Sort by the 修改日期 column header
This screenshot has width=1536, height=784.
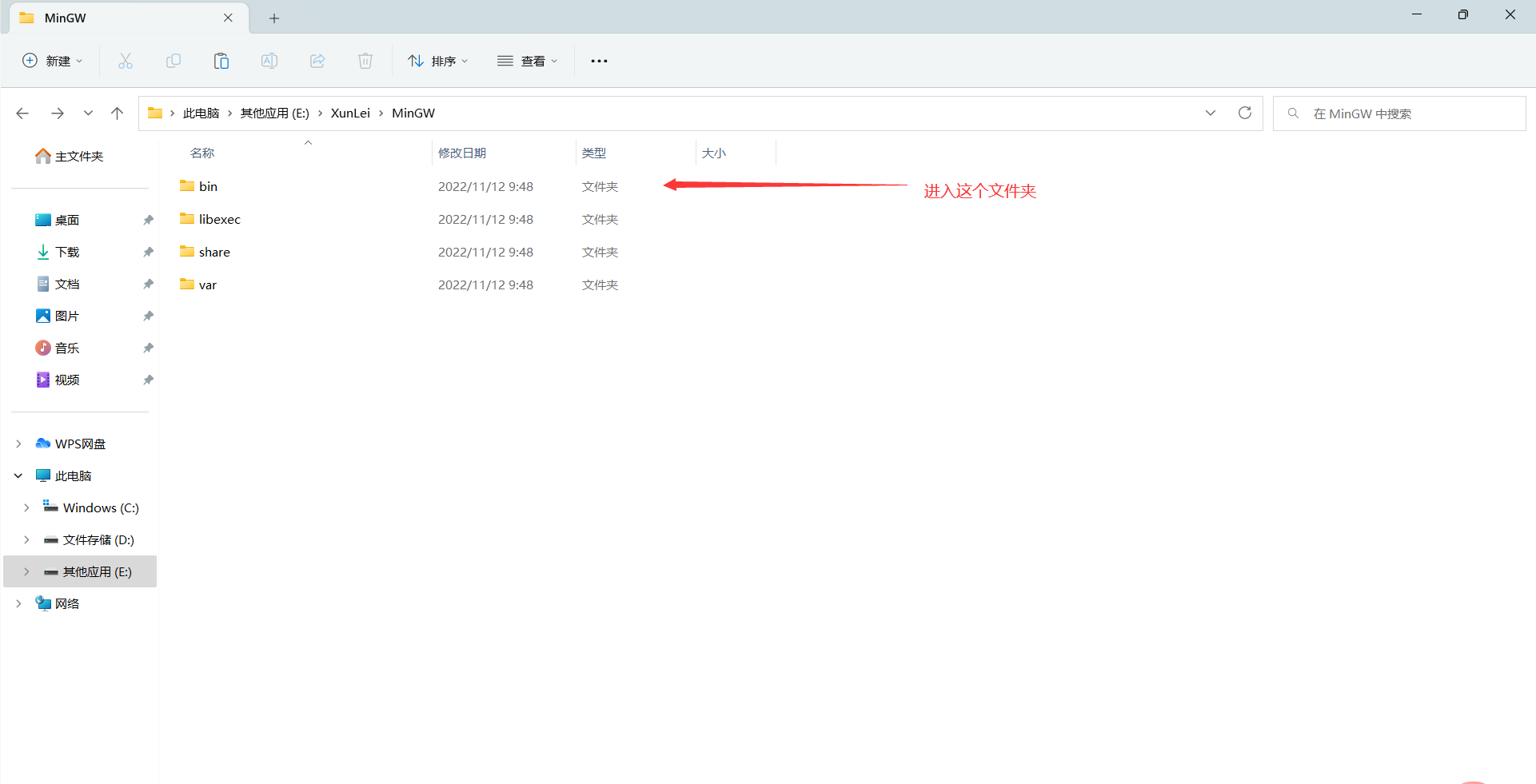[x=462, y=153]
